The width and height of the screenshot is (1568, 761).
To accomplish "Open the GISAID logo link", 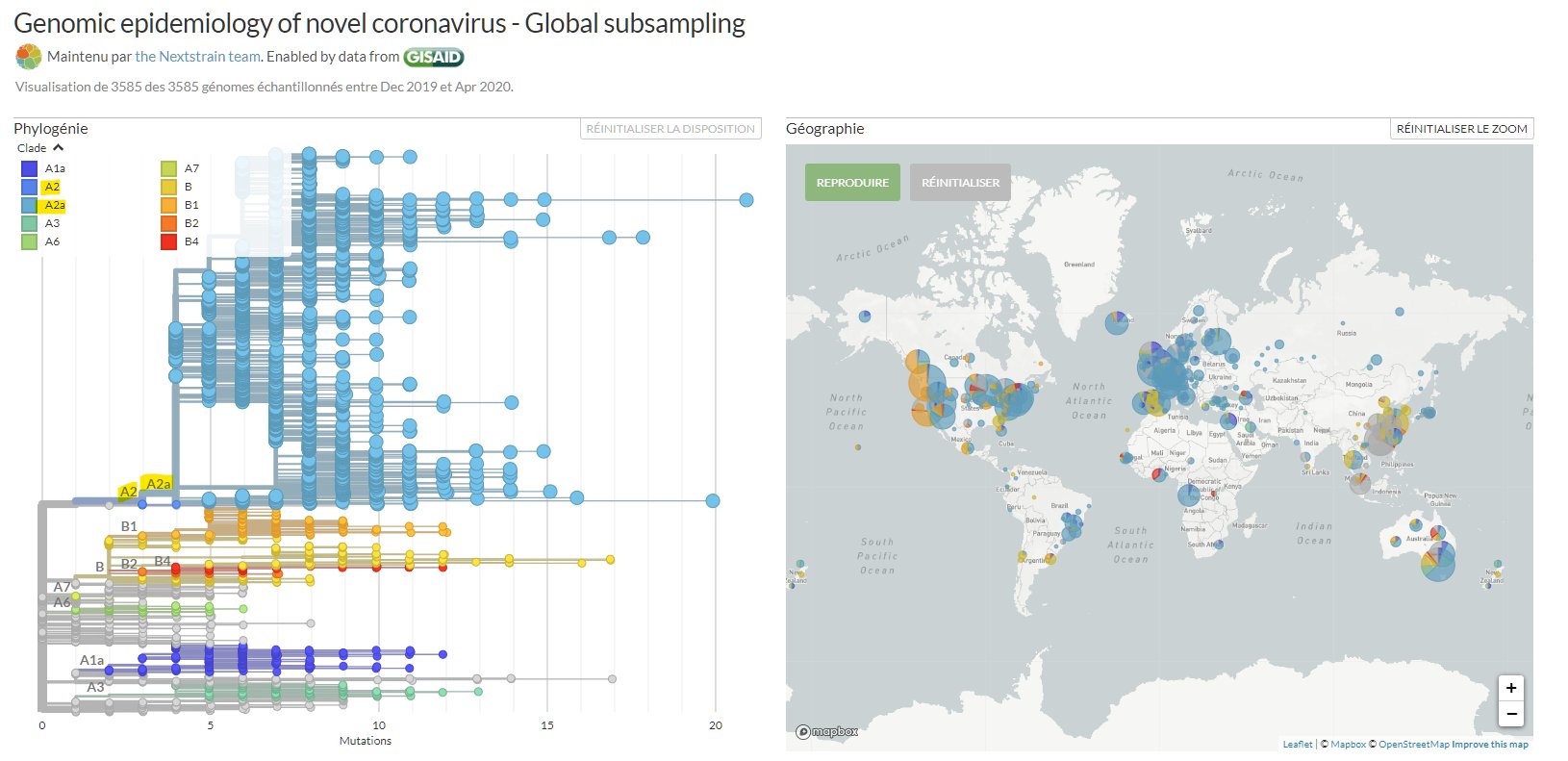I will tap(434, 57).
